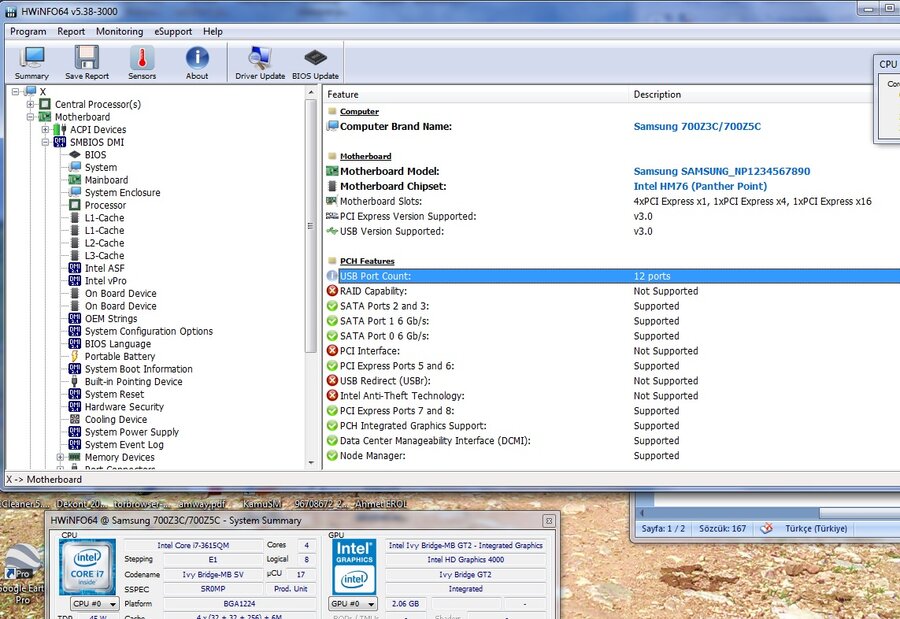Viewport: 900px width, 619px height.
Task: Select Built-in Pointing Device item
Action: (133, 382)
